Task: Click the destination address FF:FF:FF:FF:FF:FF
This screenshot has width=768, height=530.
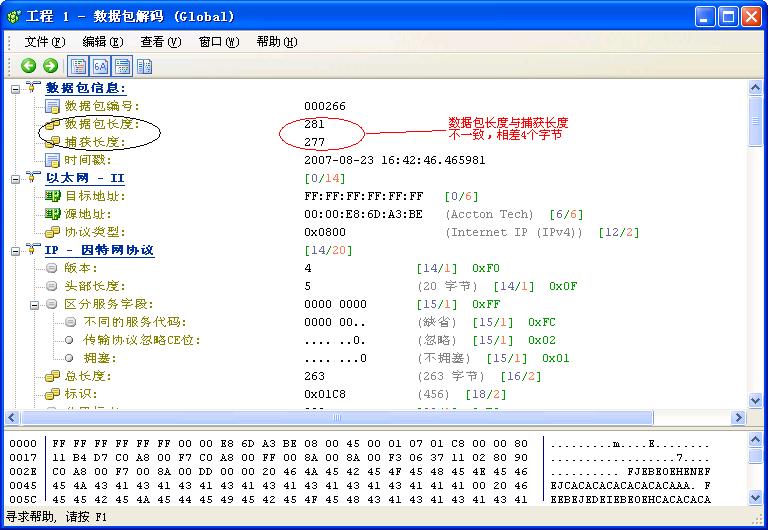Action: point(363,196)
